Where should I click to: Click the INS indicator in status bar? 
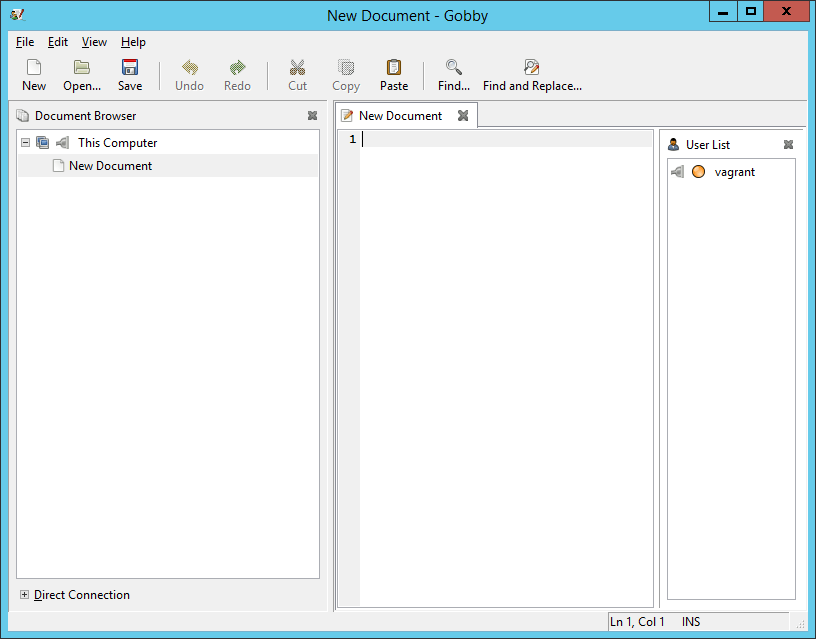point(691,622)
